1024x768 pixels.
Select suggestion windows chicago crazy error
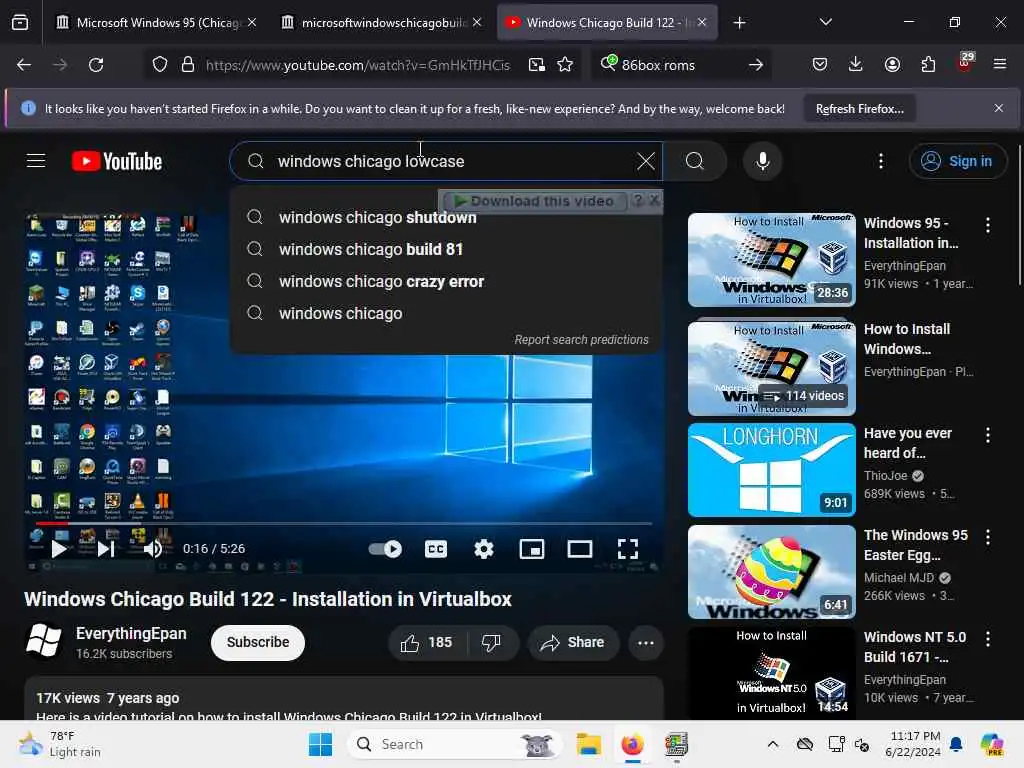click(446, 281)
